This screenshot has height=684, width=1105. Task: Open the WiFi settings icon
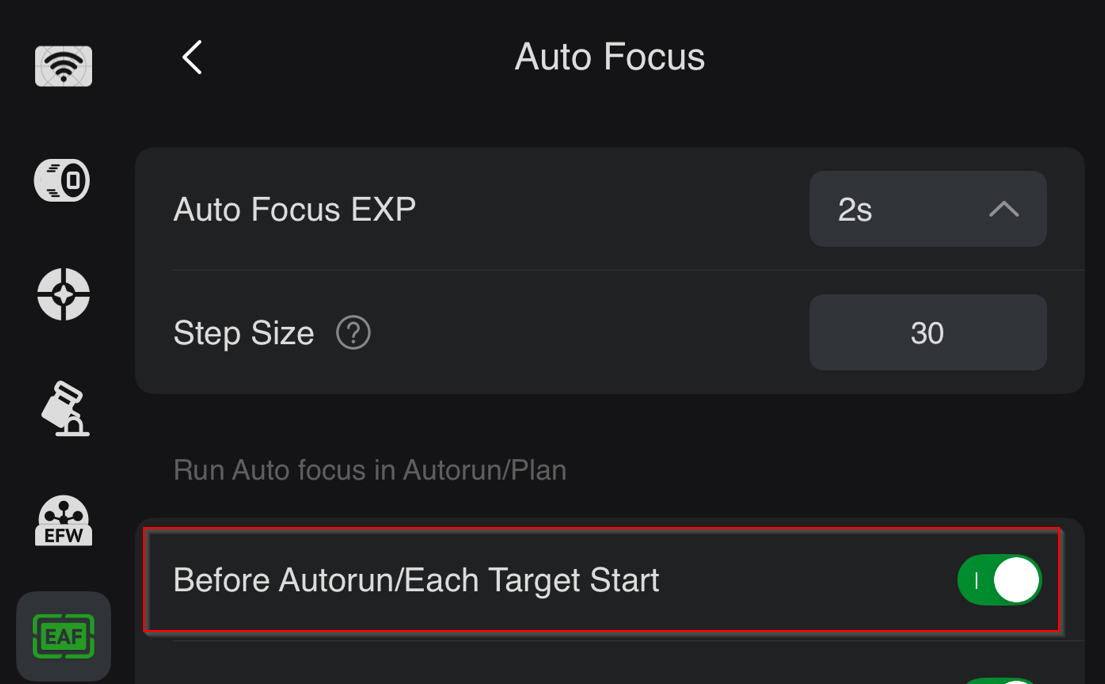63,66
